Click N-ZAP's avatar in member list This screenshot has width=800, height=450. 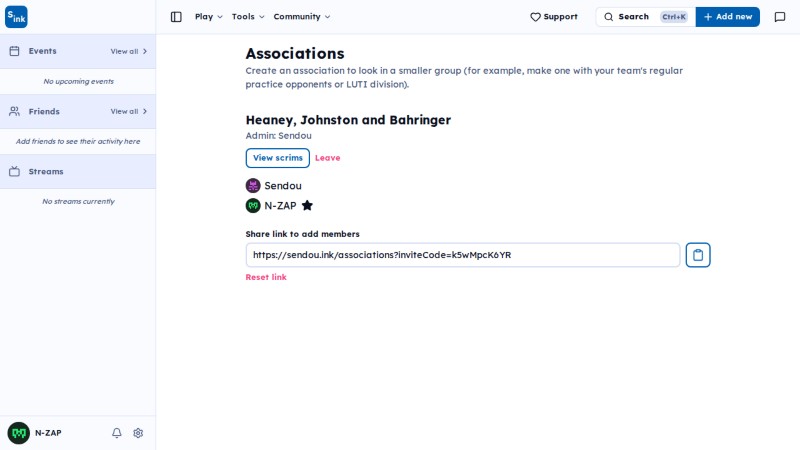tap(253, 206)
